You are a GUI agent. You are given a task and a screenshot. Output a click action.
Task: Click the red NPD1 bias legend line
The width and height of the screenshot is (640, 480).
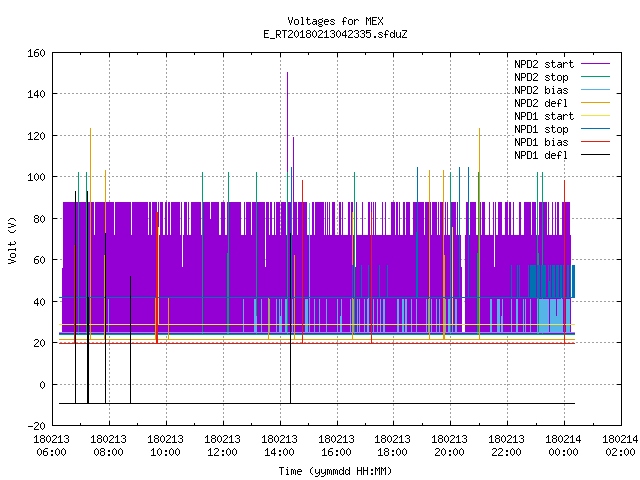(x=595, y=142)
